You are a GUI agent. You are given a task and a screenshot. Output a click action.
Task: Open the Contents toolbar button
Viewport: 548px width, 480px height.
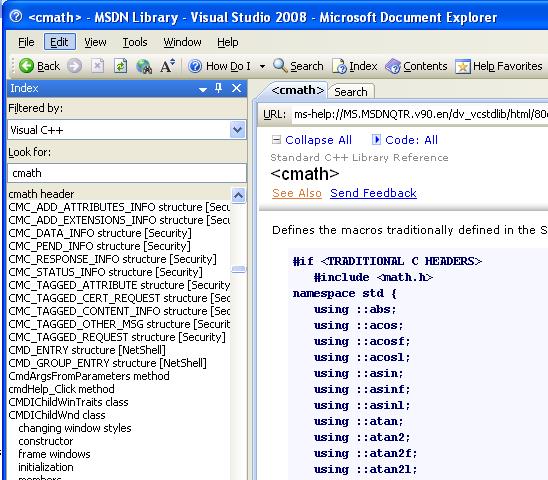point(416,66)
